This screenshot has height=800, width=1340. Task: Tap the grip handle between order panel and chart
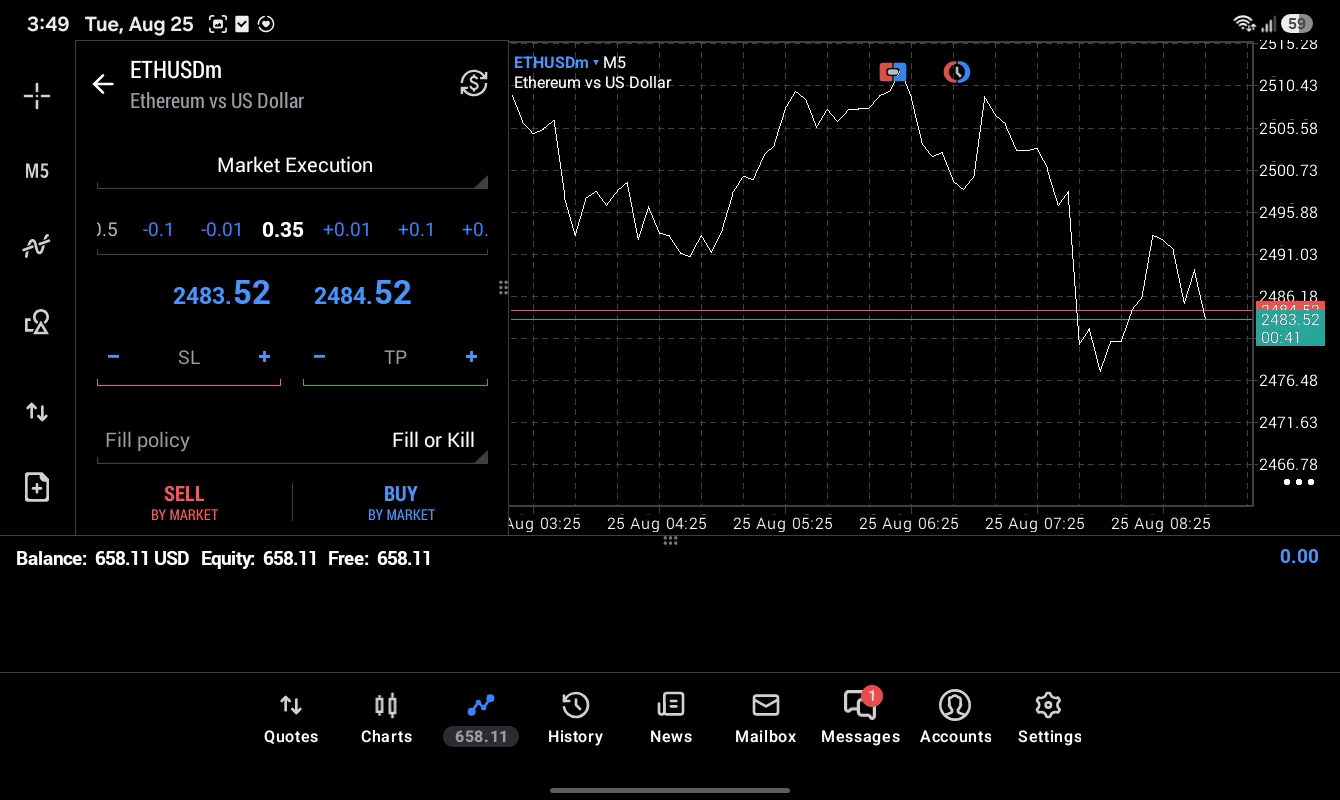click(503, 288)
